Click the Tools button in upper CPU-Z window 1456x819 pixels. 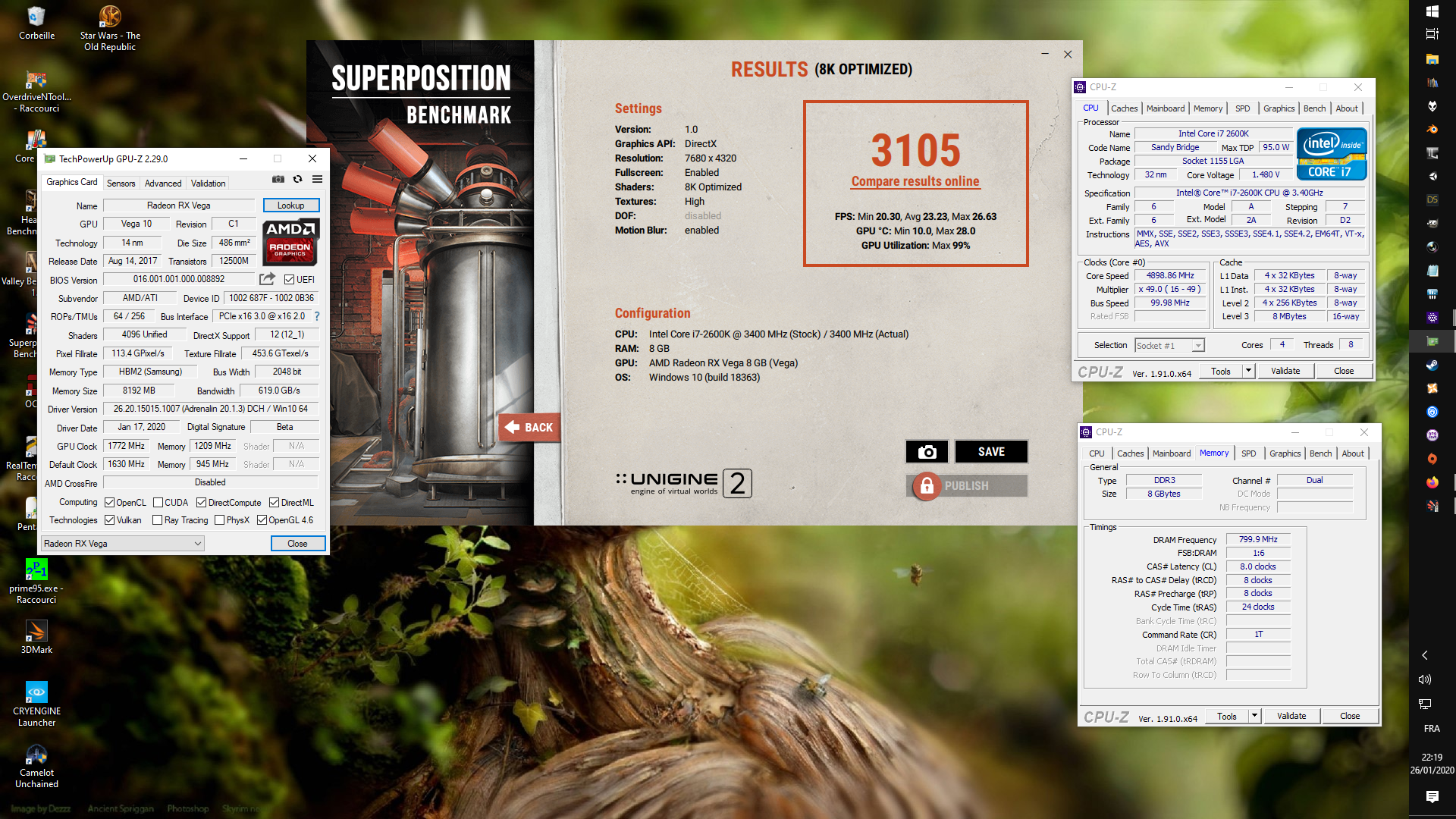[x=1221, y=371]
